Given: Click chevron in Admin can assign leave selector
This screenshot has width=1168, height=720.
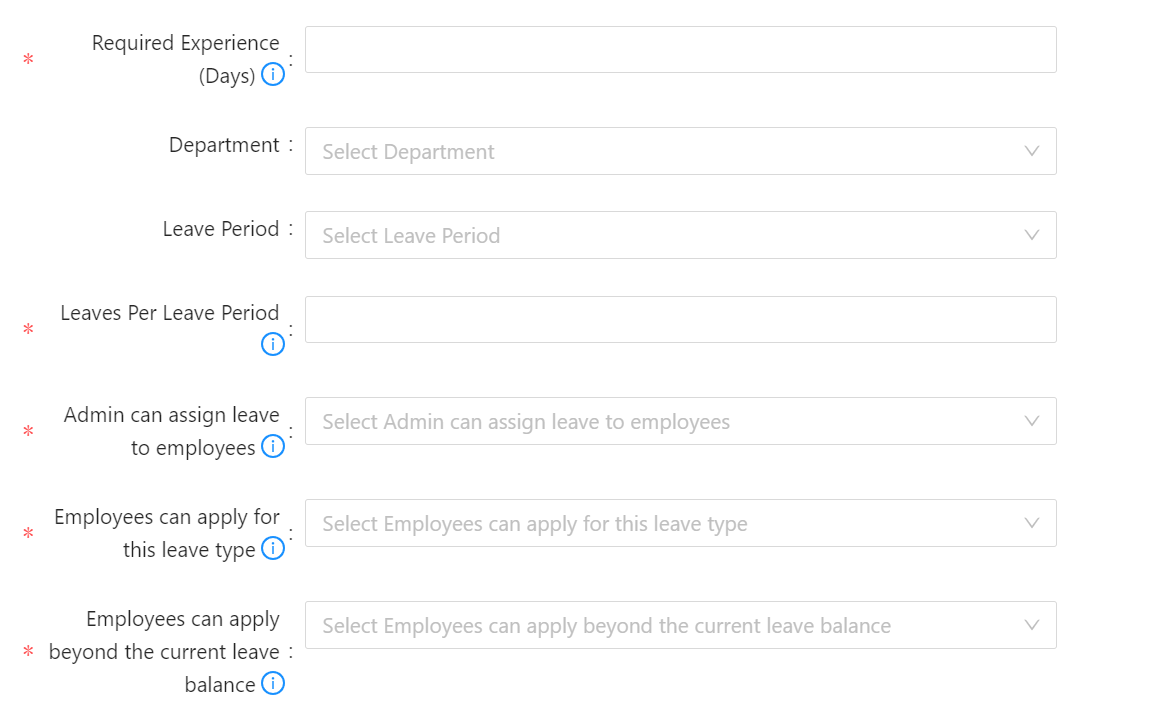Looking at the screenshot, I should 1032,421.
